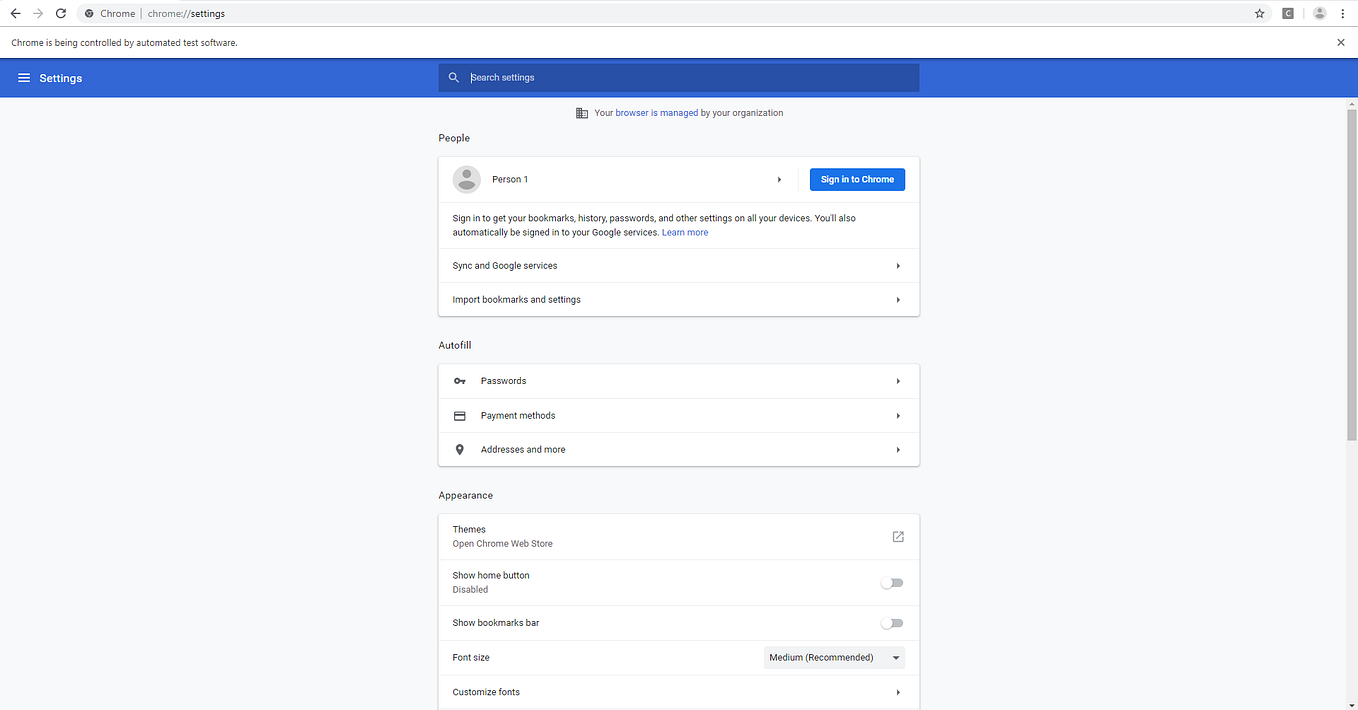This screenshot has height=710, width=1358.
Task: Turn on the Show bookmarks bar toggle
Action: (891, 622)
